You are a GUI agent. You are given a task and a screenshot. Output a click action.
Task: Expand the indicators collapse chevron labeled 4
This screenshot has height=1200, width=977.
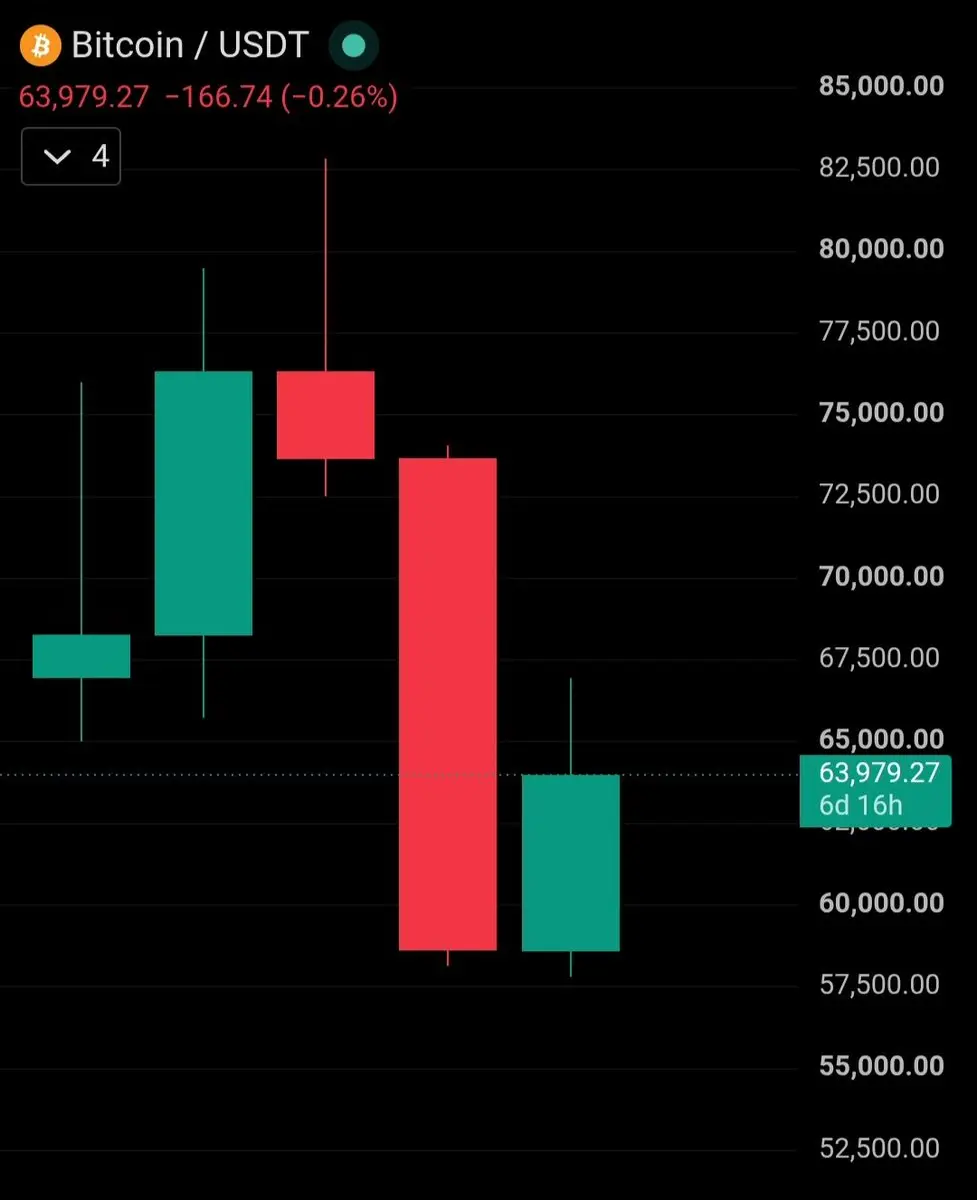(71, 156)
